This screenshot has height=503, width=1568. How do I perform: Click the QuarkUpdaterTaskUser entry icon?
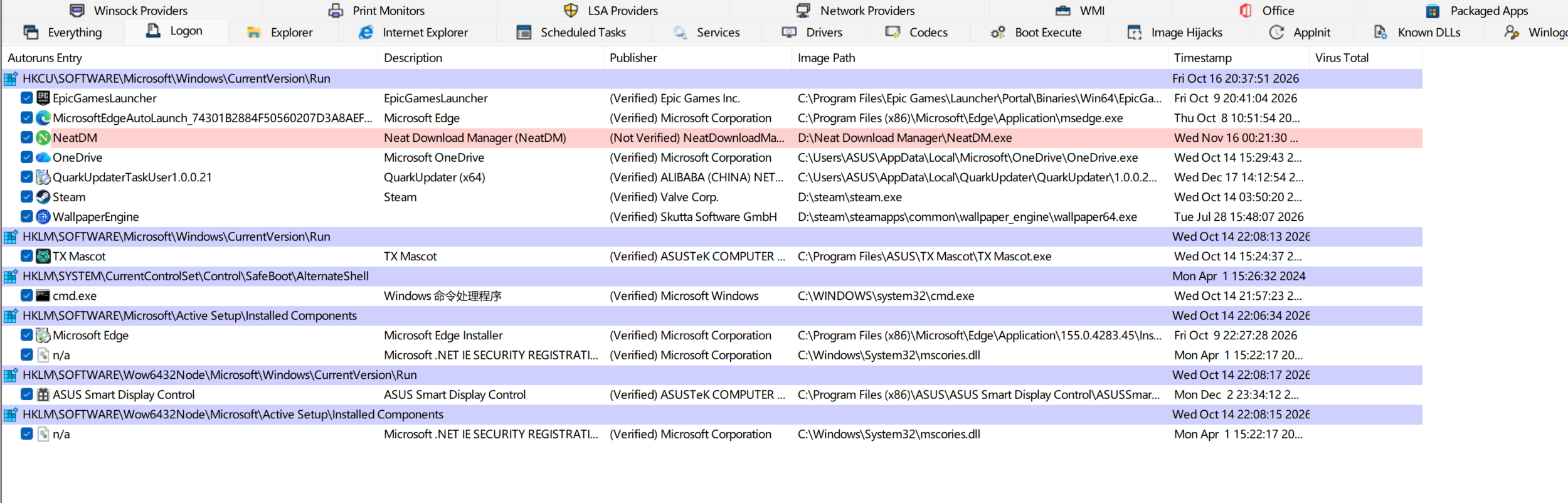pos(43,177)
